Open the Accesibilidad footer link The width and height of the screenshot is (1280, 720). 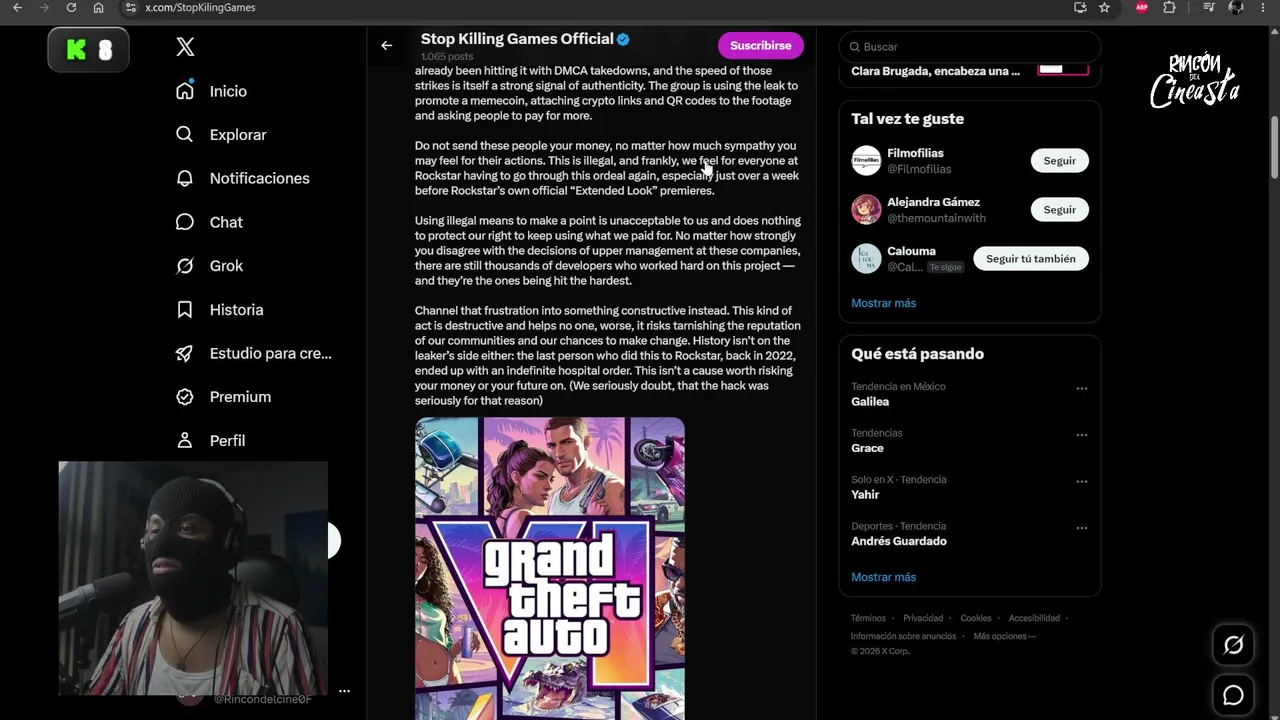(1034, 618)
